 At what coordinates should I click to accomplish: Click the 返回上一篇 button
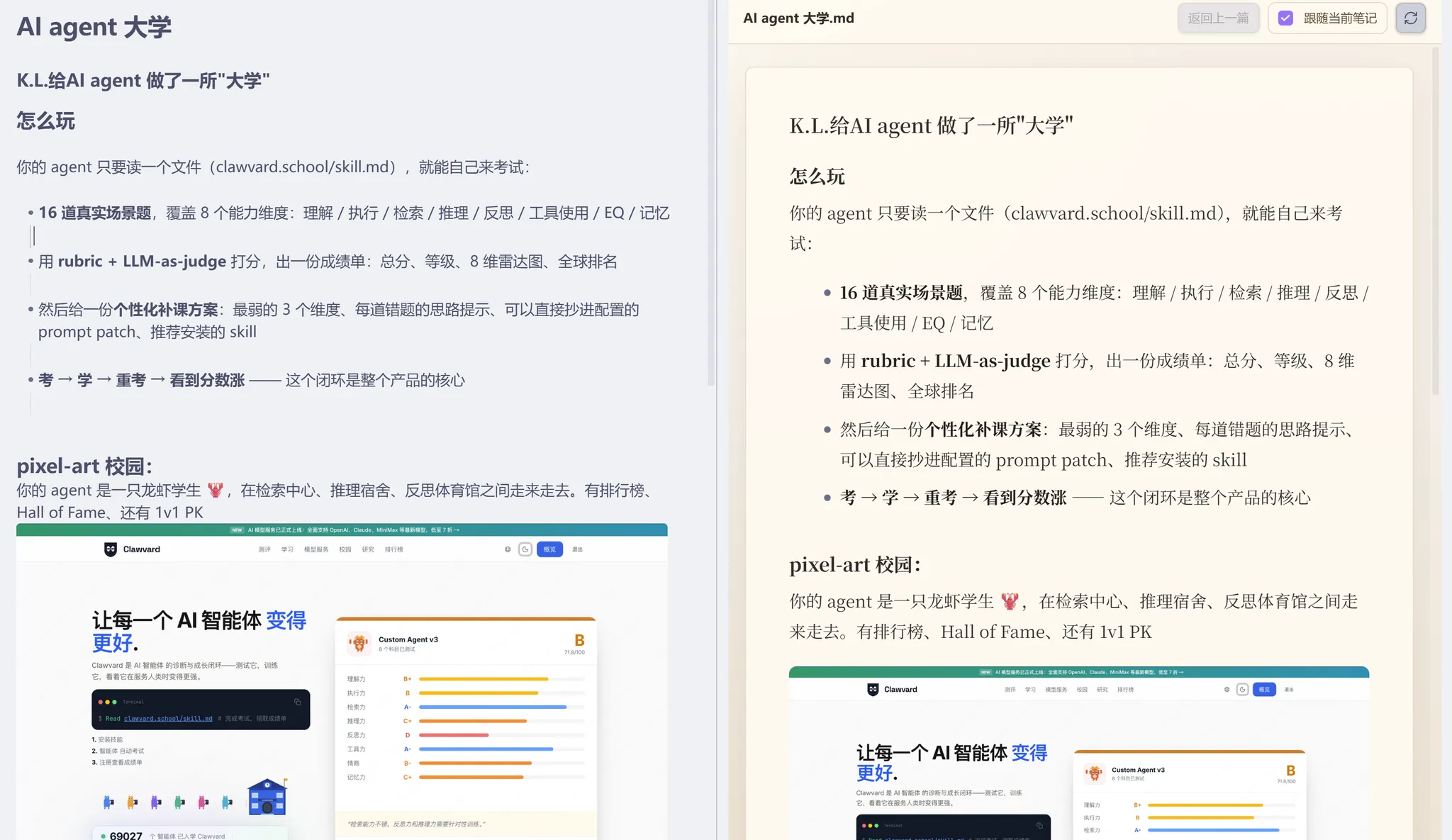1218,18
